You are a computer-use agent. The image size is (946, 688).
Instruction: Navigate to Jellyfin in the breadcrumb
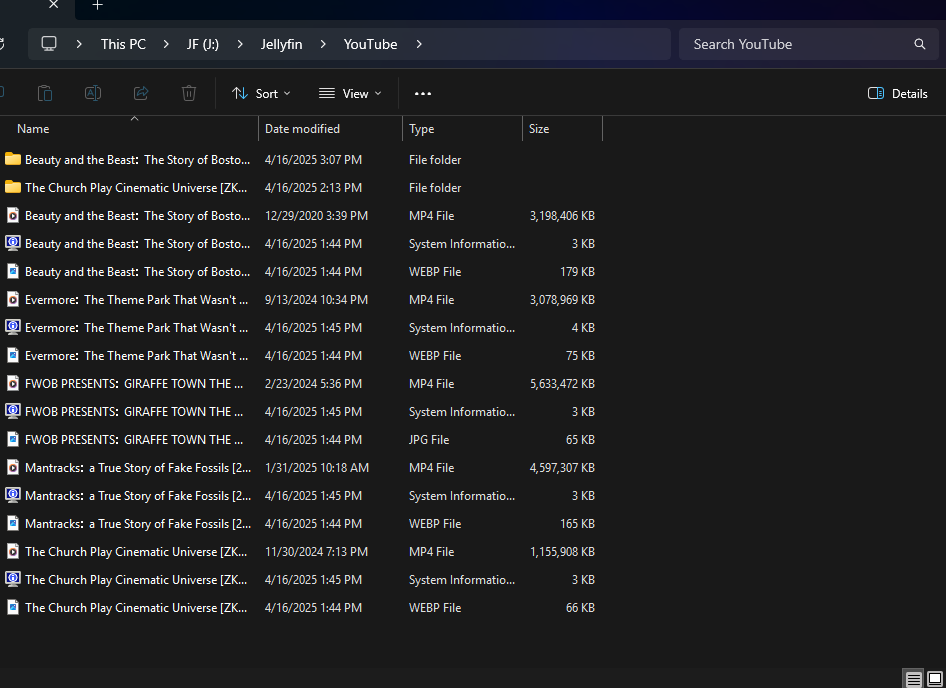(281, 44)
